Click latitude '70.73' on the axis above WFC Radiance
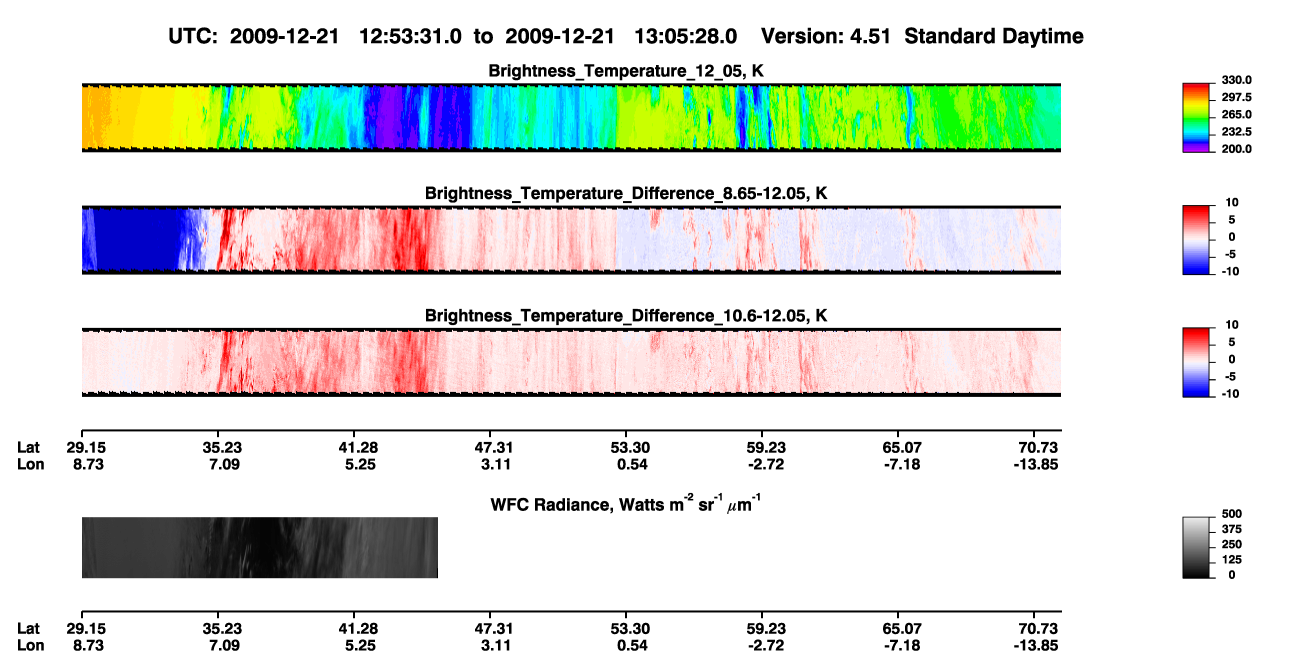1300x667 pixels. pos(1037,448)
